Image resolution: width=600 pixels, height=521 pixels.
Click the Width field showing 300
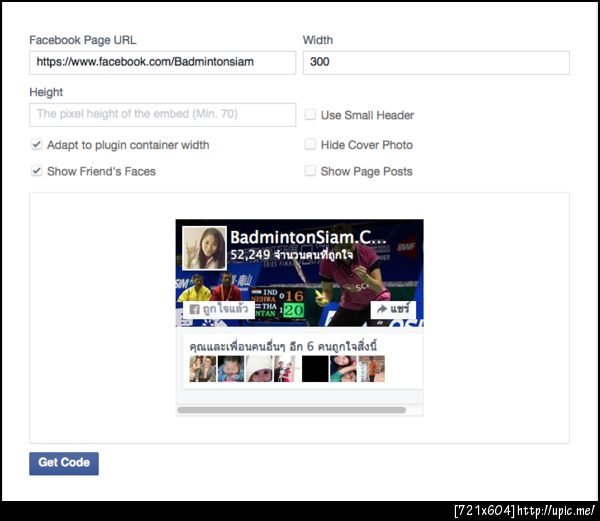pyautogui.click(x=436, y=62)
